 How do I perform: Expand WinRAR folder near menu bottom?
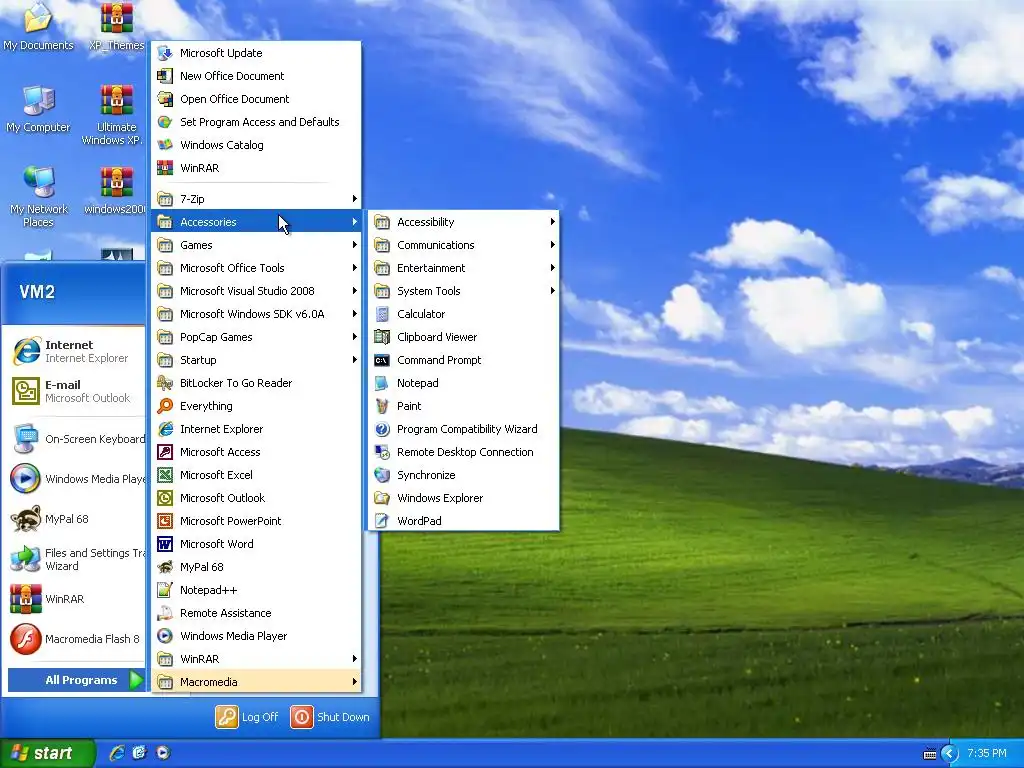pyautogui.click(x=256, y=659)
